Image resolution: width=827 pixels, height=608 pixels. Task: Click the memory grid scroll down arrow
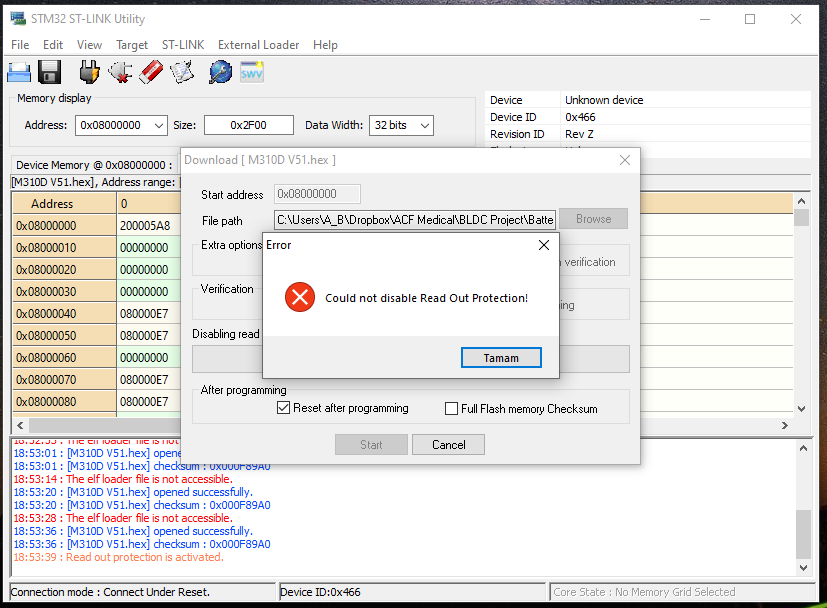(802, 409)
